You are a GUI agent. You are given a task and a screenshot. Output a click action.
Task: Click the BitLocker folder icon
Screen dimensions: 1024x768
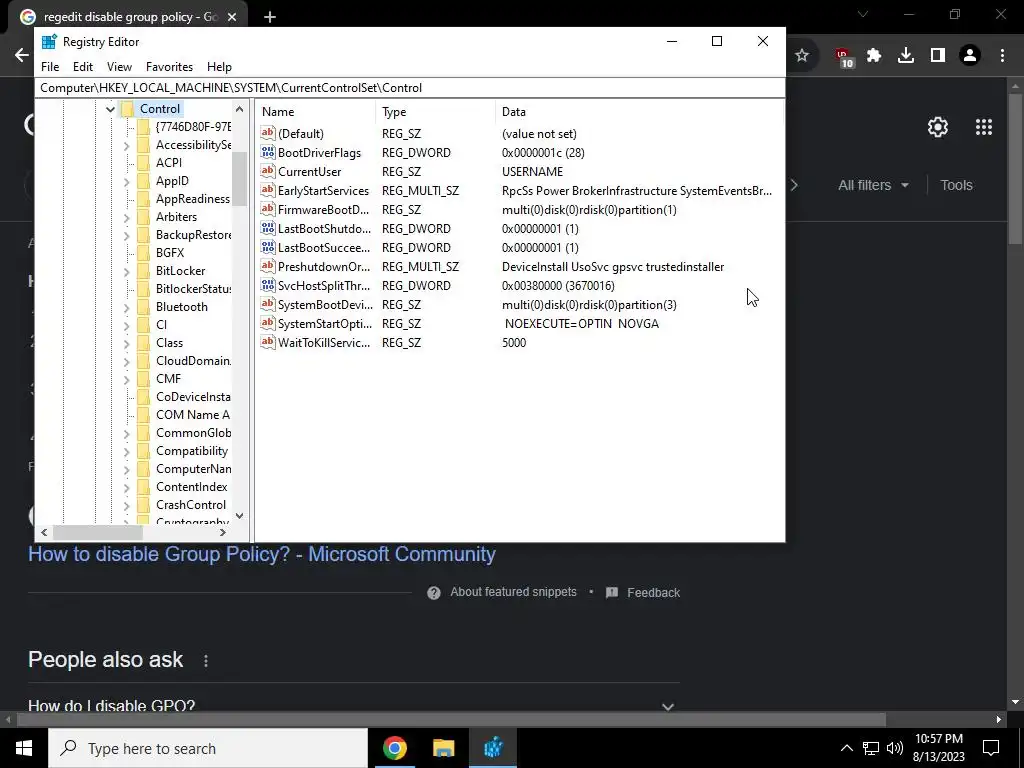click(x=144, y=270)
